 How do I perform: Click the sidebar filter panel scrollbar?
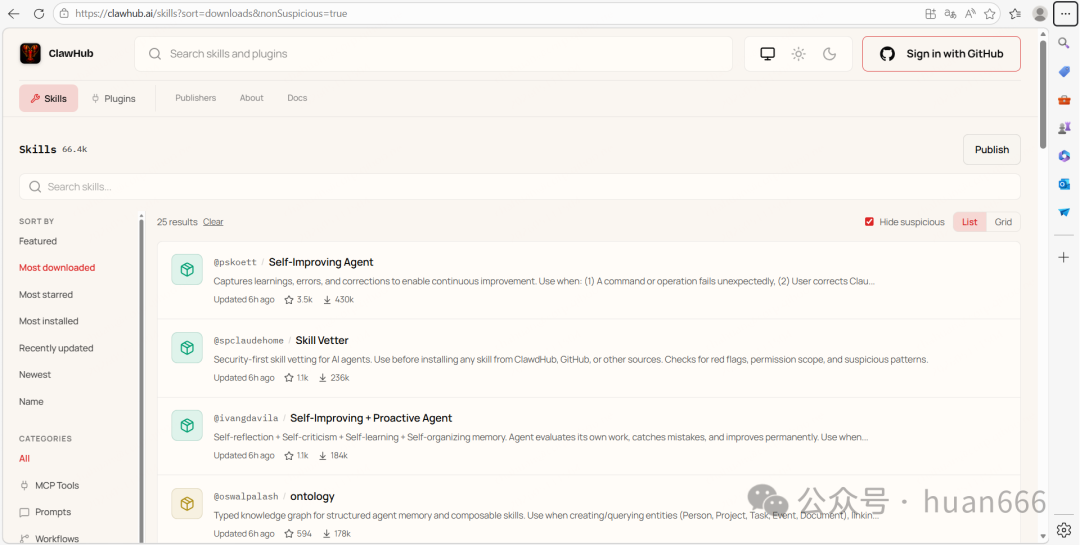[142, 379]
